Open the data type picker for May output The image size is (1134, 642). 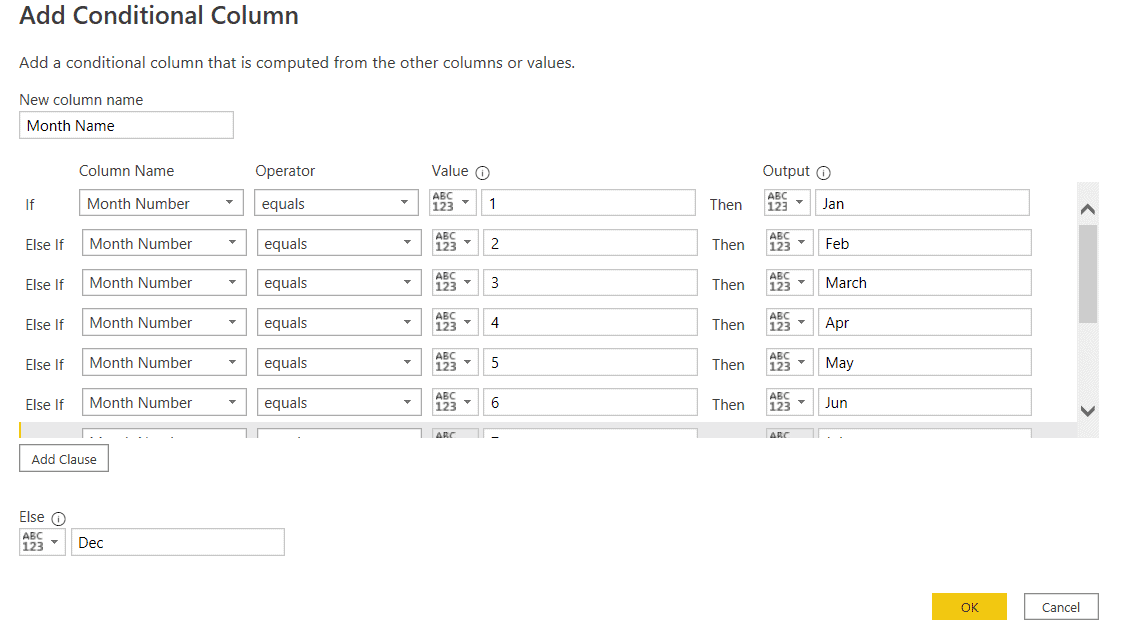point(787,362)
